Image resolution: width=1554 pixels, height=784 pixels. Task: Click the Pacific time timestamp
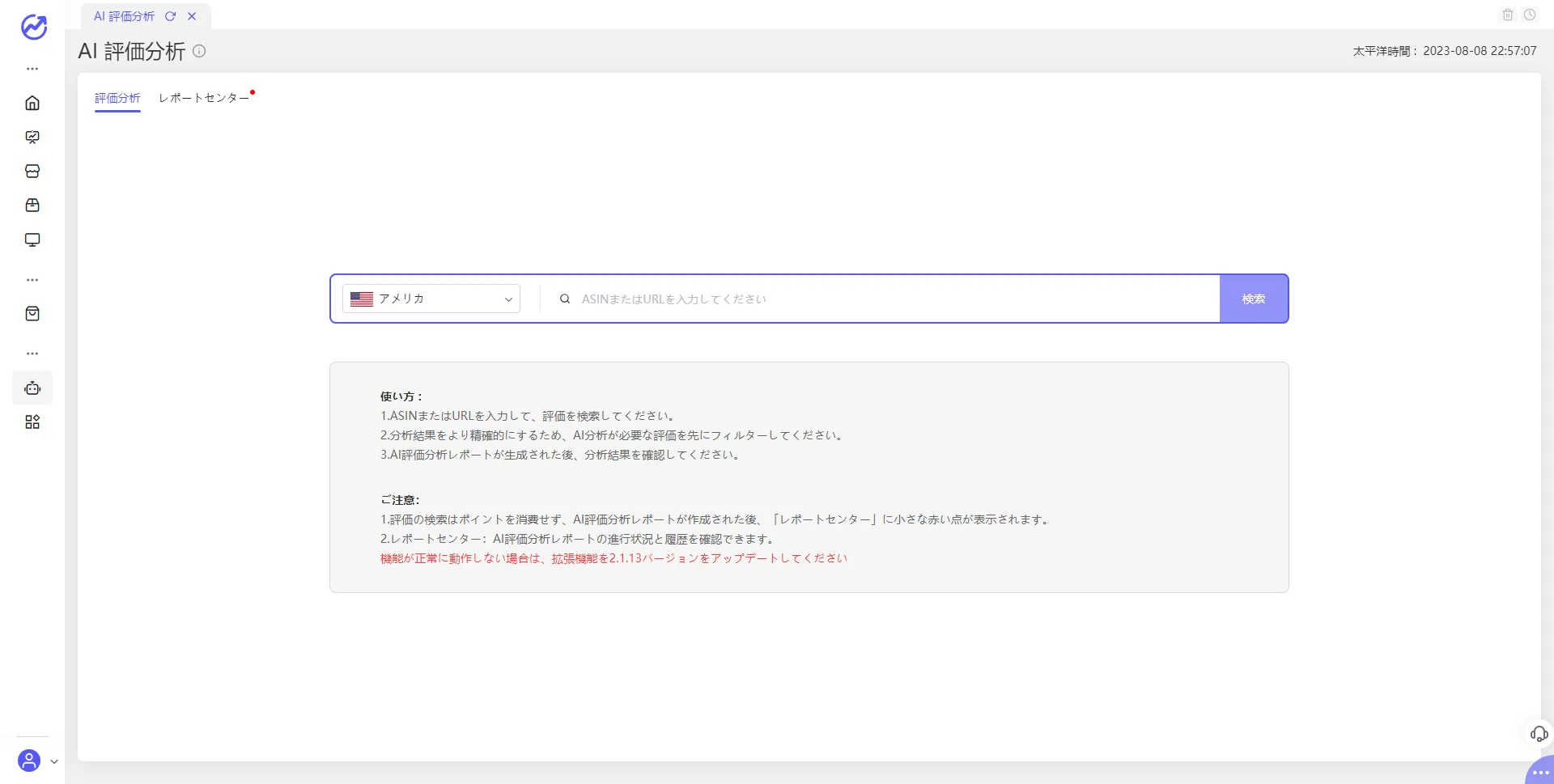[x=1445, y=51]
